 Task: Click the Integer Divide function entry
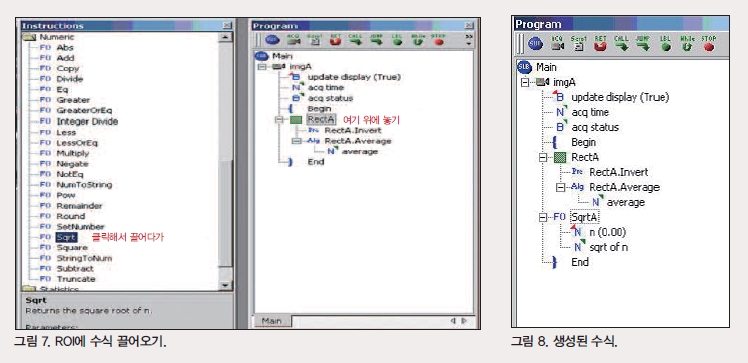pos(87,122)
